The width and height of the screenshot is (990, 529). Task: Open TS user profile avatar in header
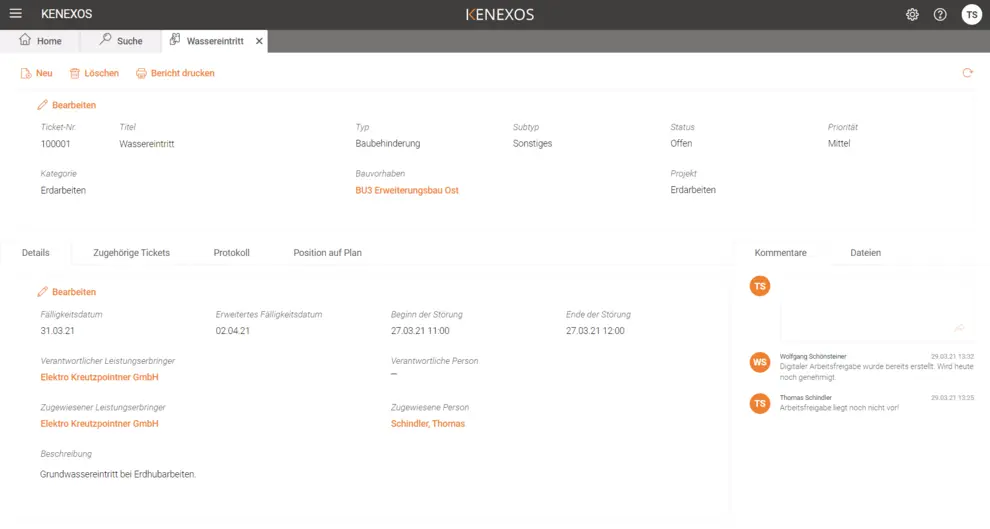[x=971, y=15]
